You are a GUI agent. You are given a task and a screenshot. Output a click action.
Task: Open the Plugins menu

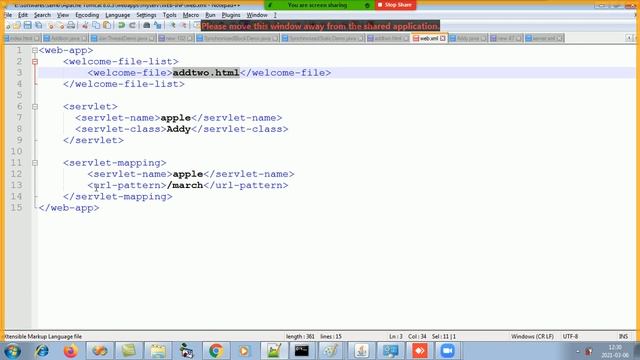(231, 15)
